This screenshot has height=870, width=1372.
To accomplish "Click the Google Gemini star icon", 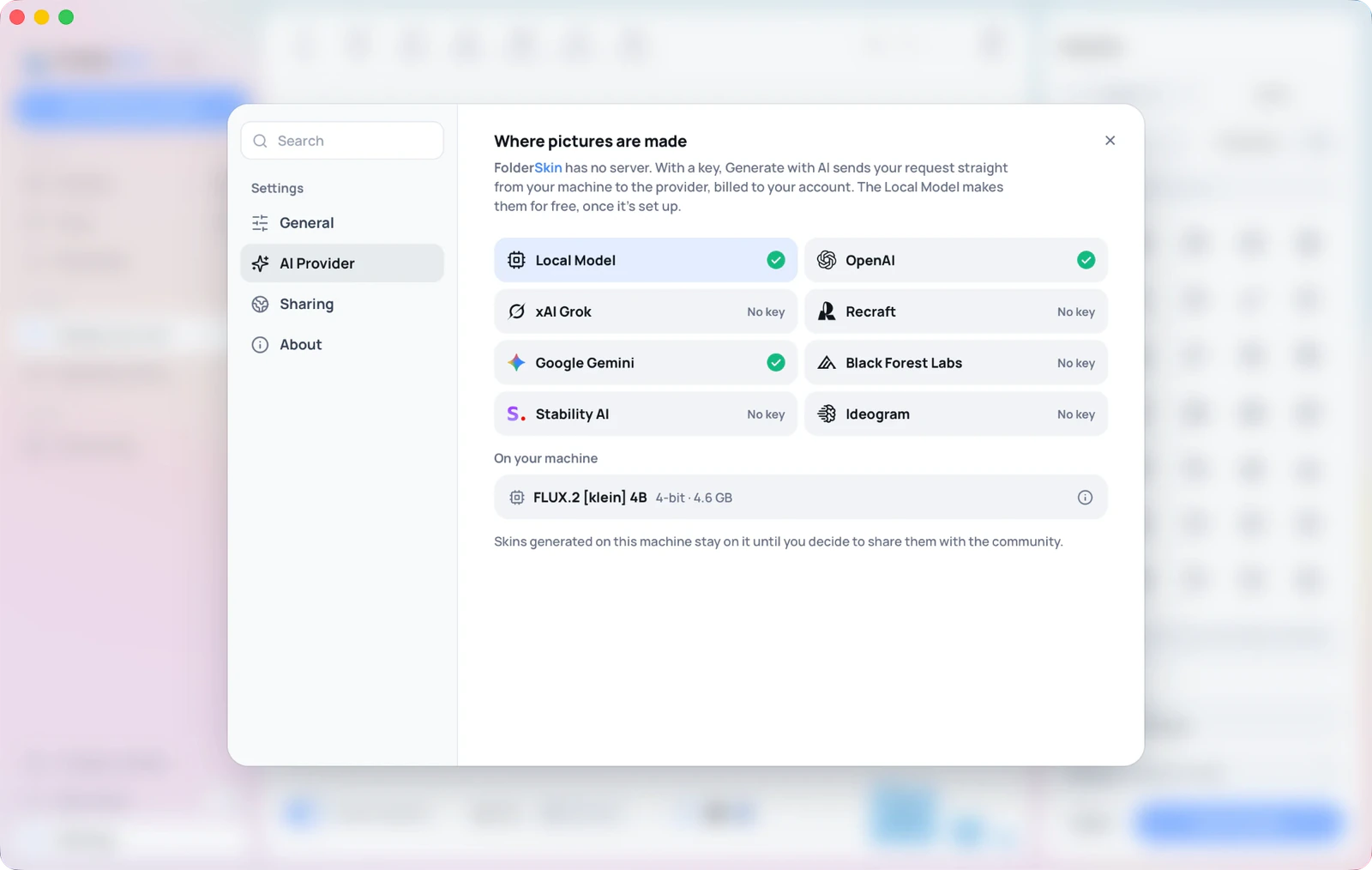I will point(516,363).
